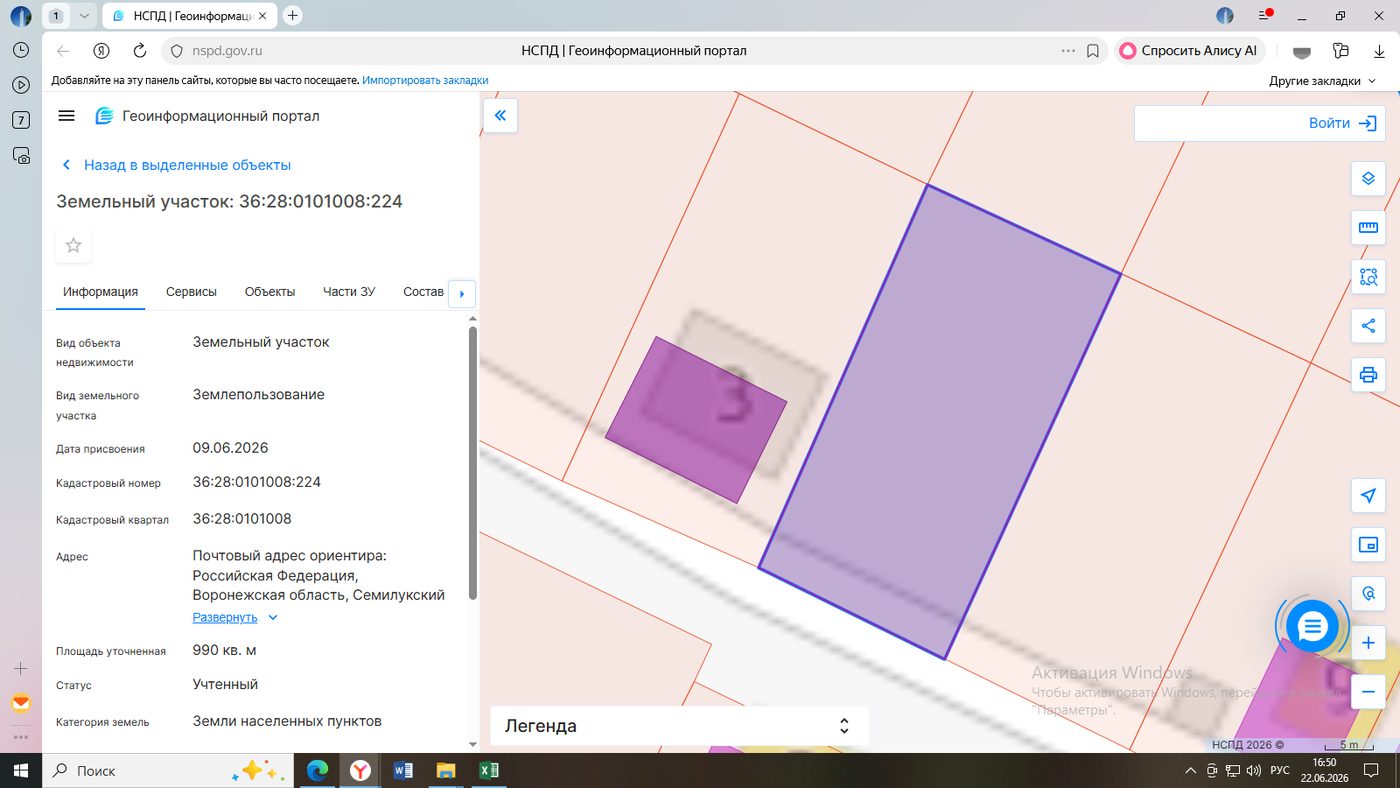Open the Состав tab

pos(423,292)
